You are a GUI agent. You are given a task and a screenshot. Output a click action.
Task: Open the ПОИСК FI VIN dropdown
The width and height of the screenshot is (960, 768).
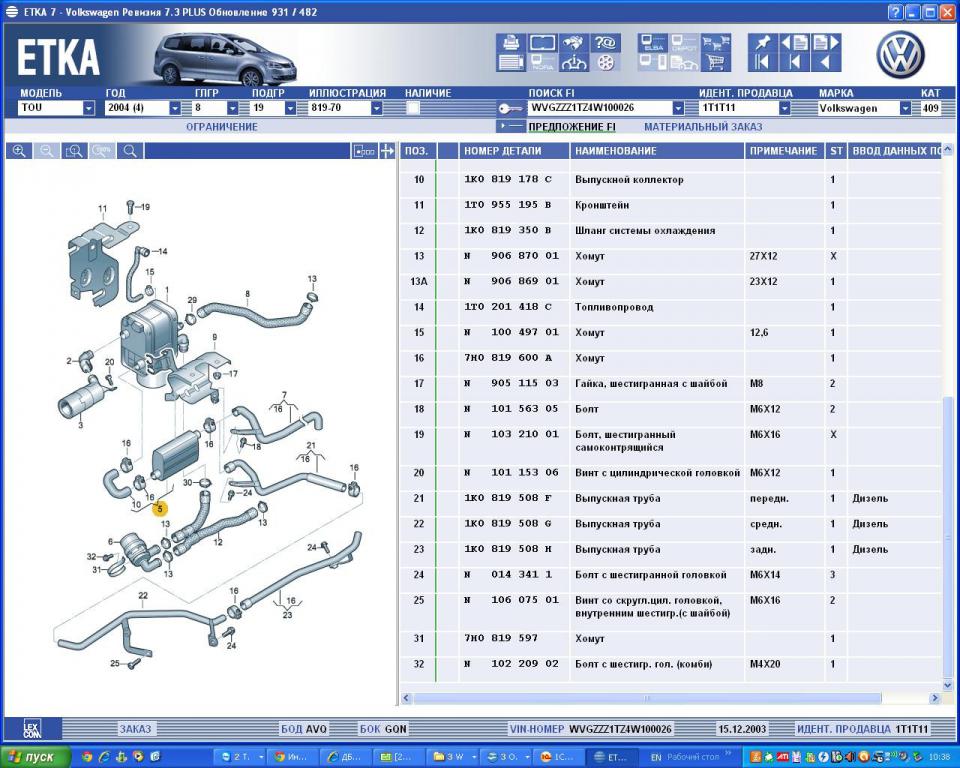(678, 108)
